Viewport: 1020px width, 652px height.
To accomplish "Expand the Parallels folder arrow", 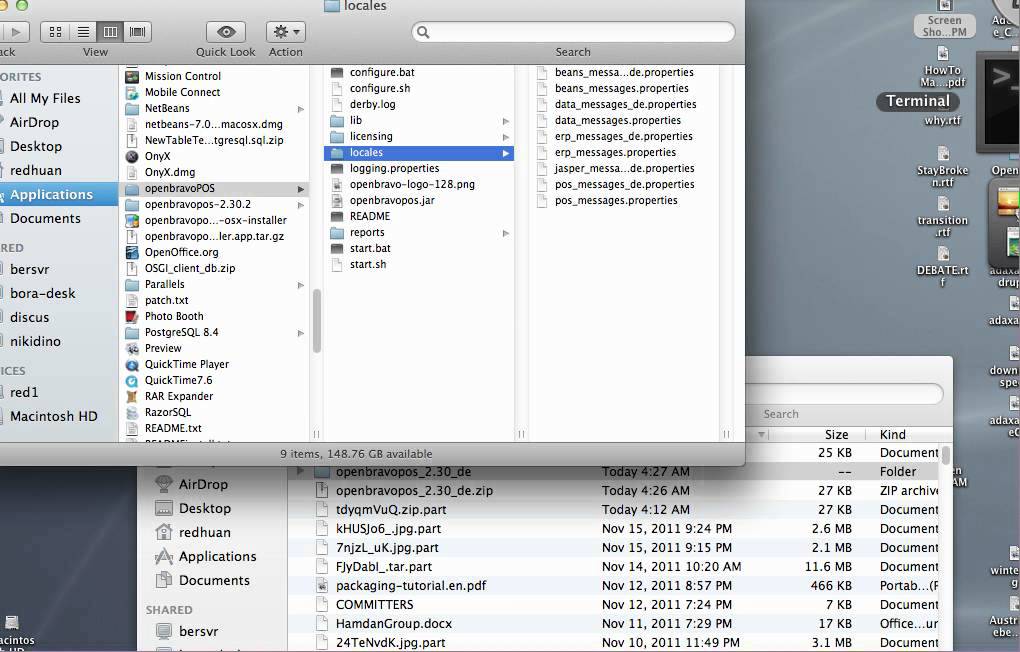I will click(301, 285).
